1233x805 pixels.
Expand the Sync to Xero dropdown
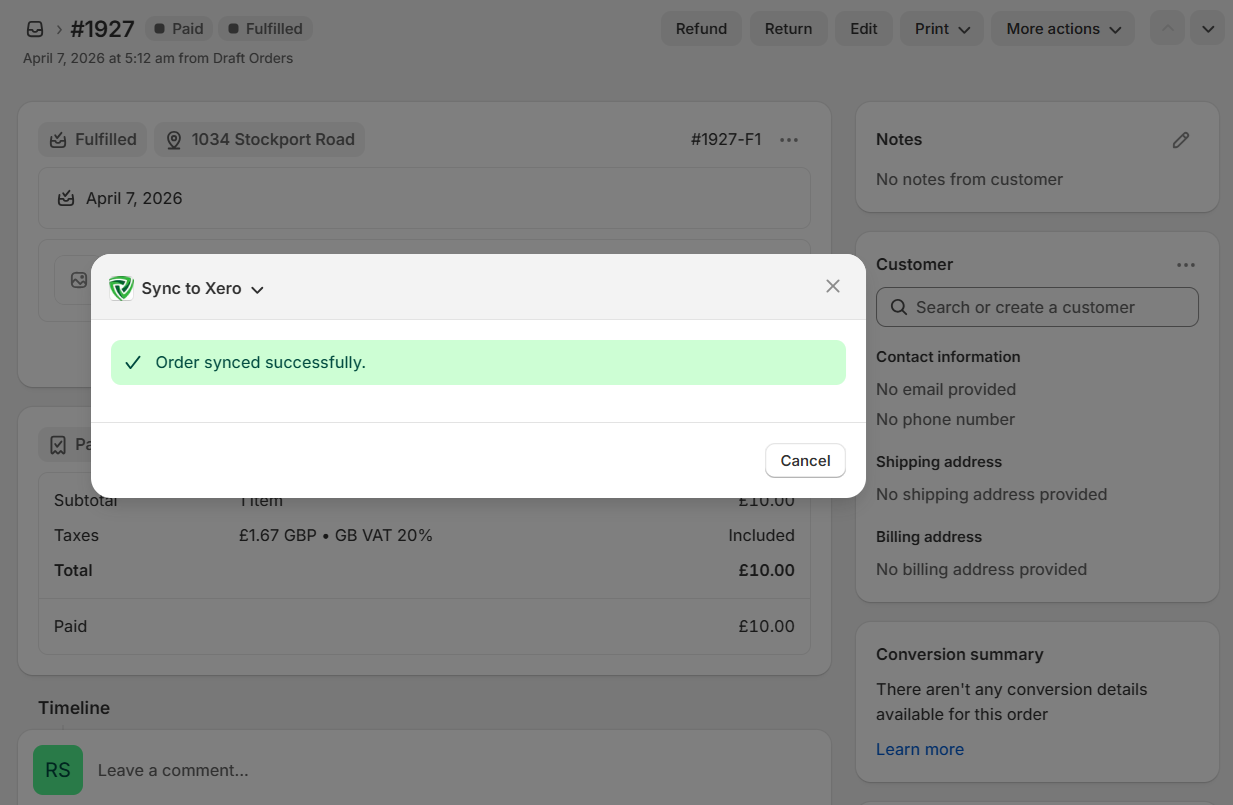click(257, 289)
